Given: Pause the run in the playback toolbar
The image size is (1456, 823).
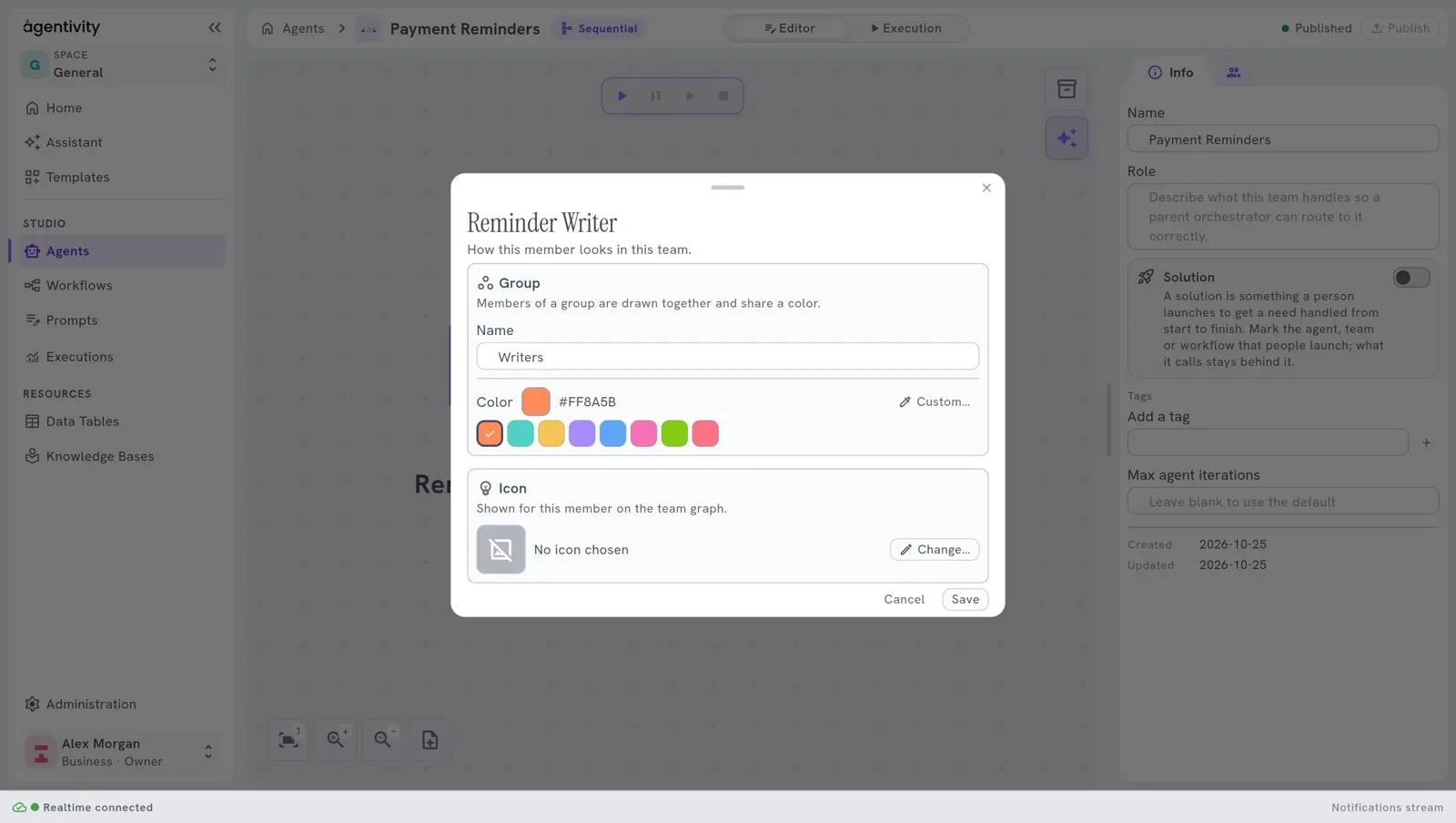Looking at the screenshot, I should [655, 96].
